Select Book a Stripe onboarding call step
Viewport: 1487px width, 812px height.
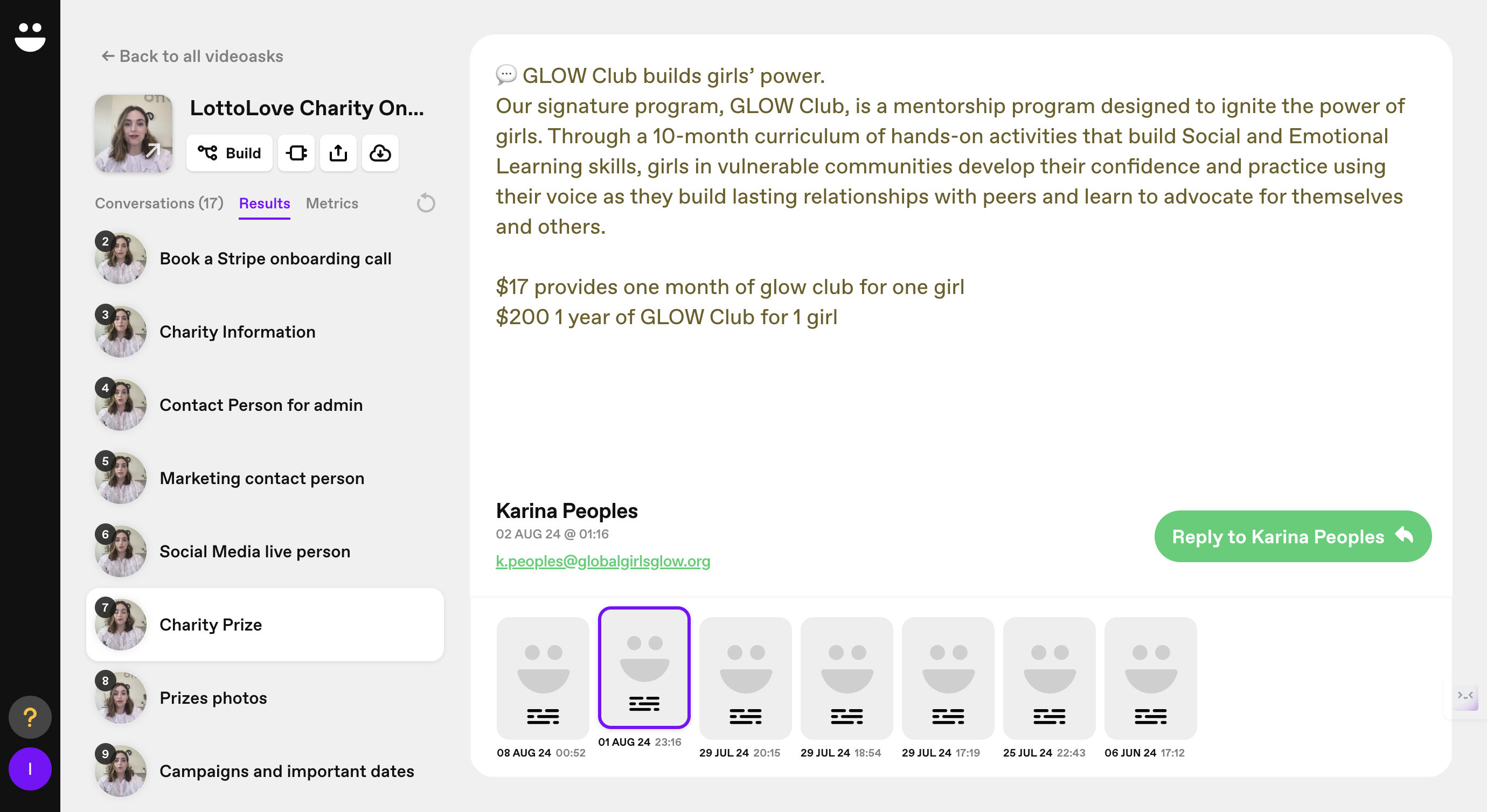pos(275,258)
